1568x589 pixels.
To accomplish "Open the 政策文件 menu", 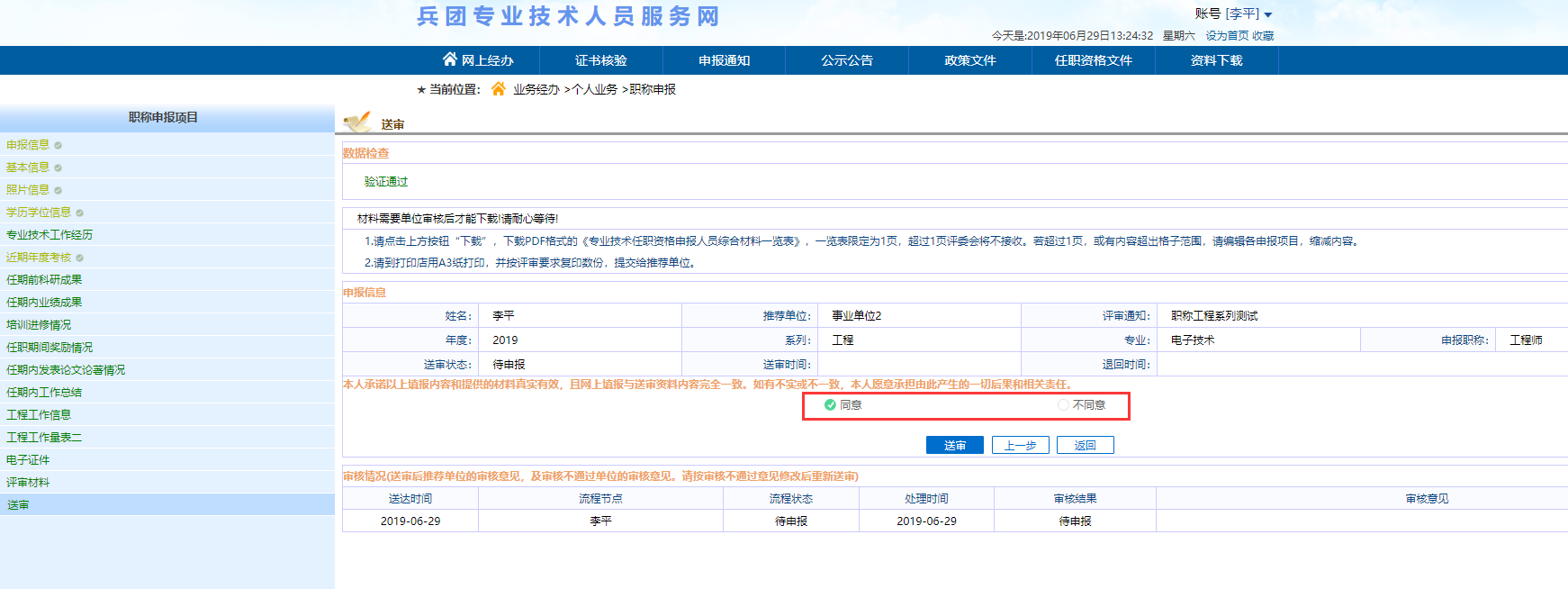I will click(969, 60).
